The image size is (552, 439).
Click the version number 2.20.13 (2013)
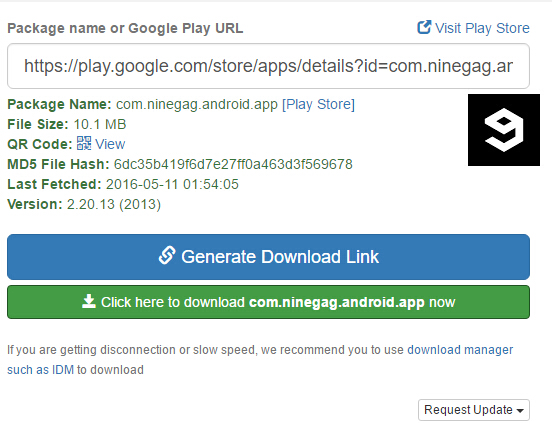point(114,205)
